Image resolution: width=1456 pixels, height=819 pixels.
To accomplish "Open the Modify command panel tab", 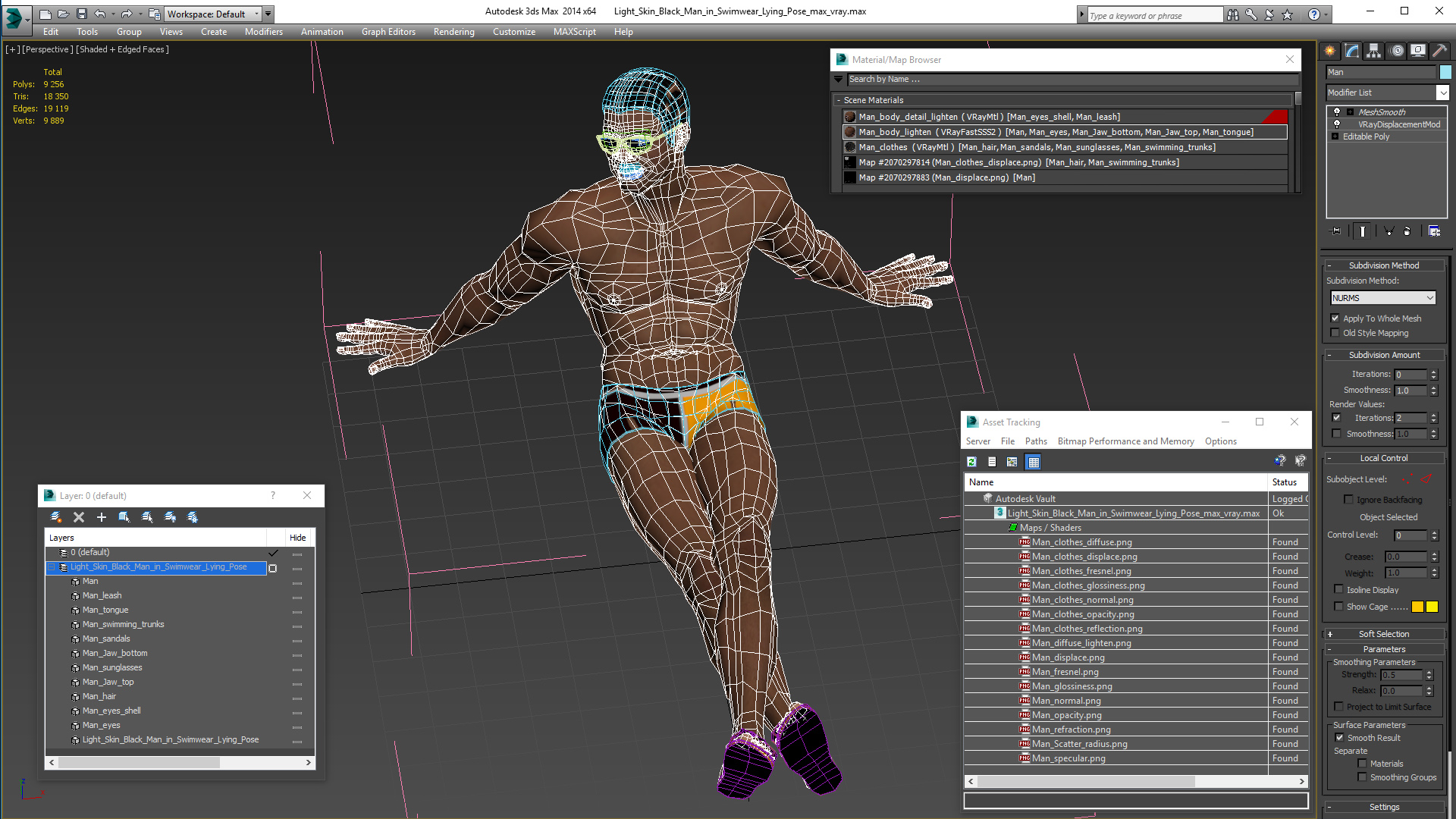I will coord(1352,51).
